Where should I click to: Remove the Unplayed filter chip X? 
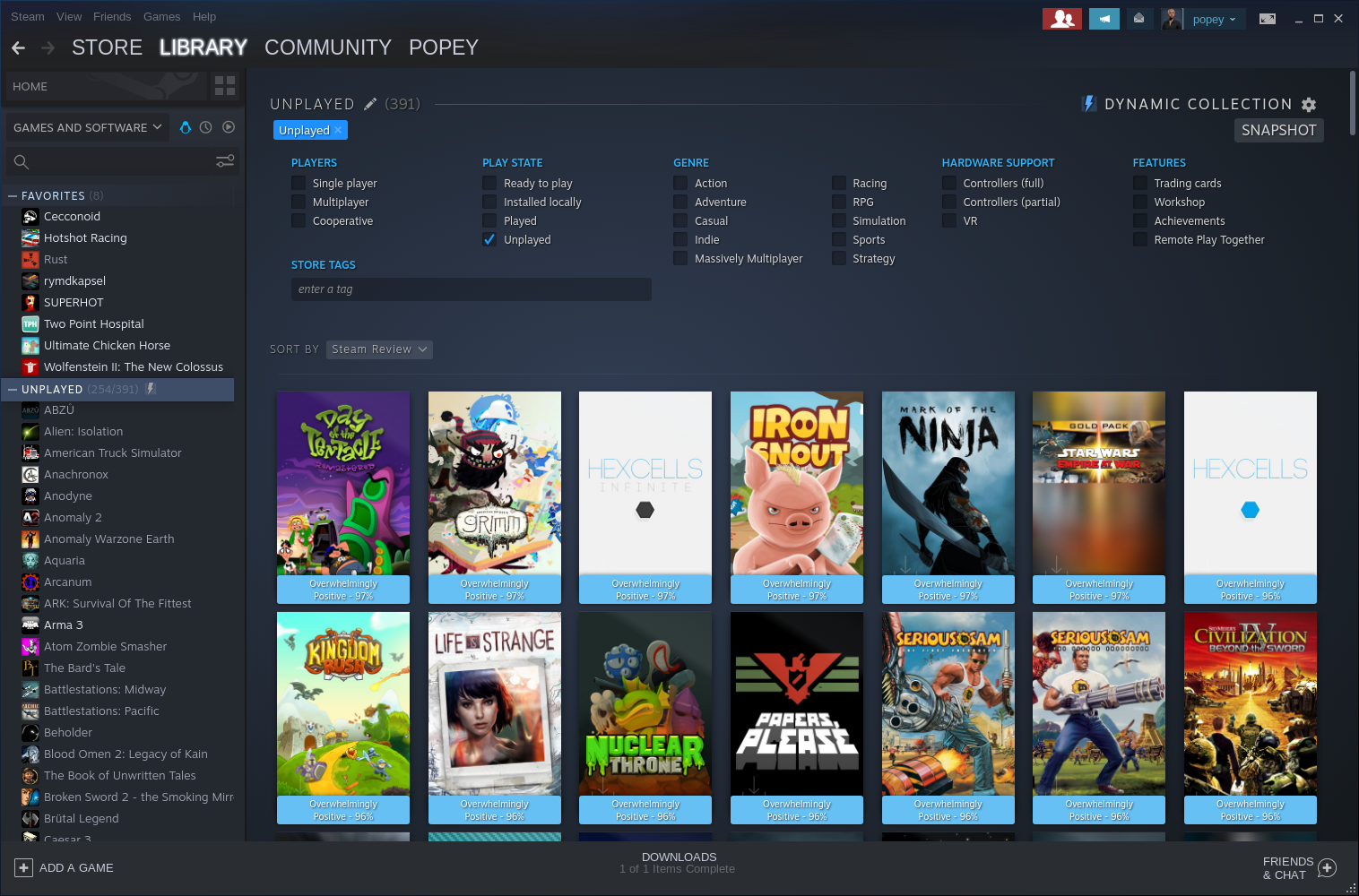coord(338,130)
